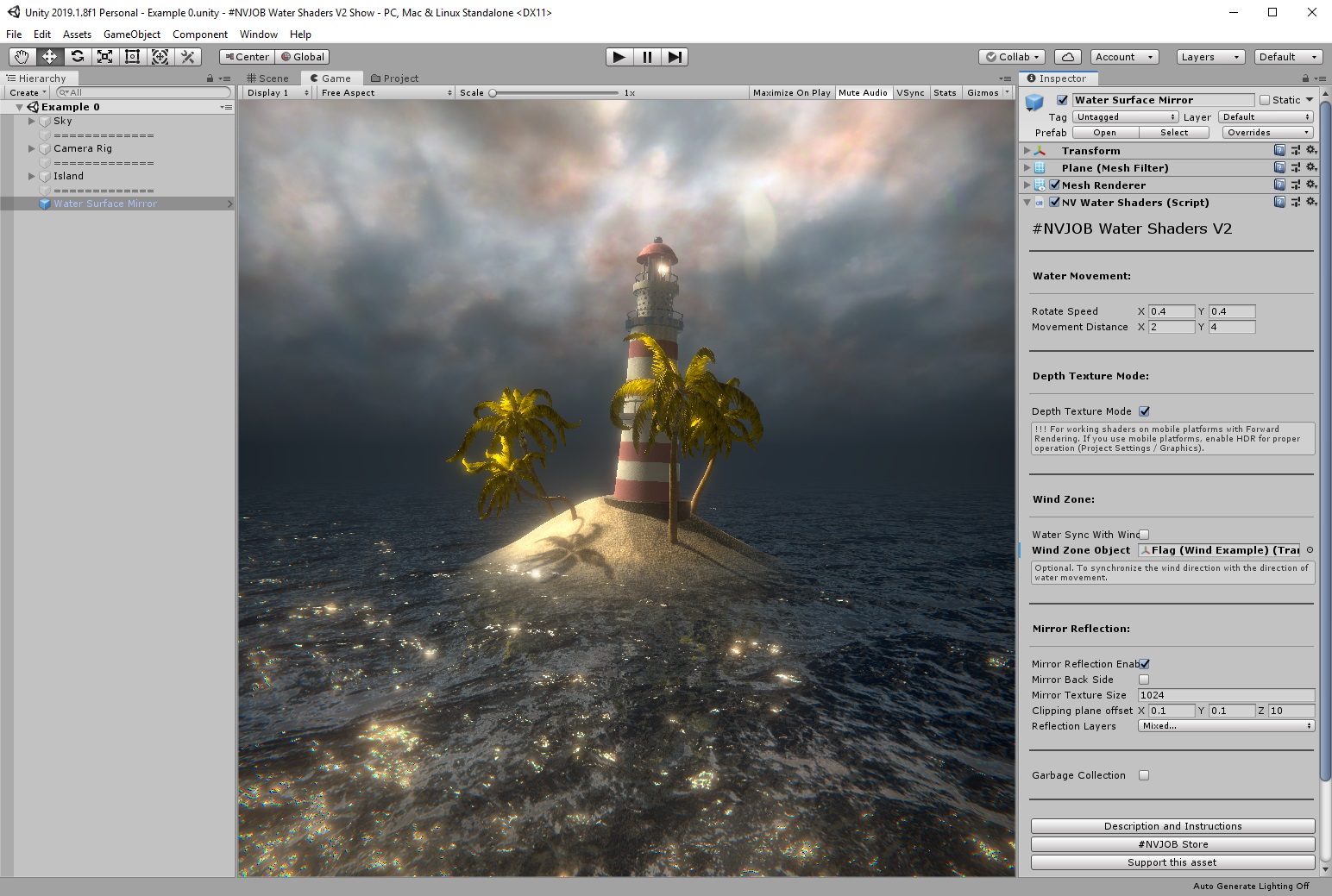The image size is (1332, 896).
Task: Open the Hierarchy panel options menu
Action: point(226,78)
